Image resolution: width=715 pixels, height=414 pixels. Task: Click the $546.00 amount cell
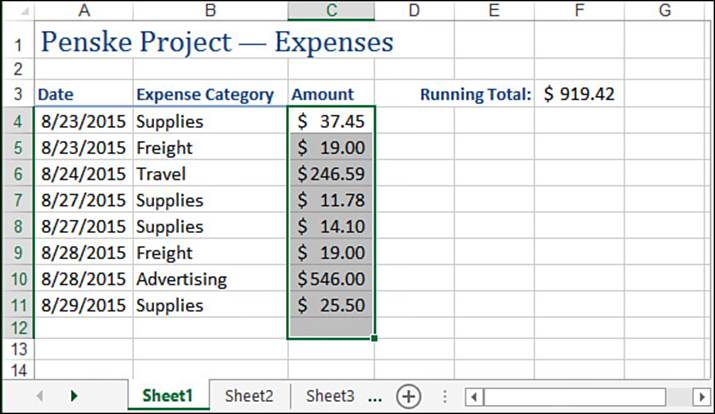pyautogui.click(x=331, y=279)
